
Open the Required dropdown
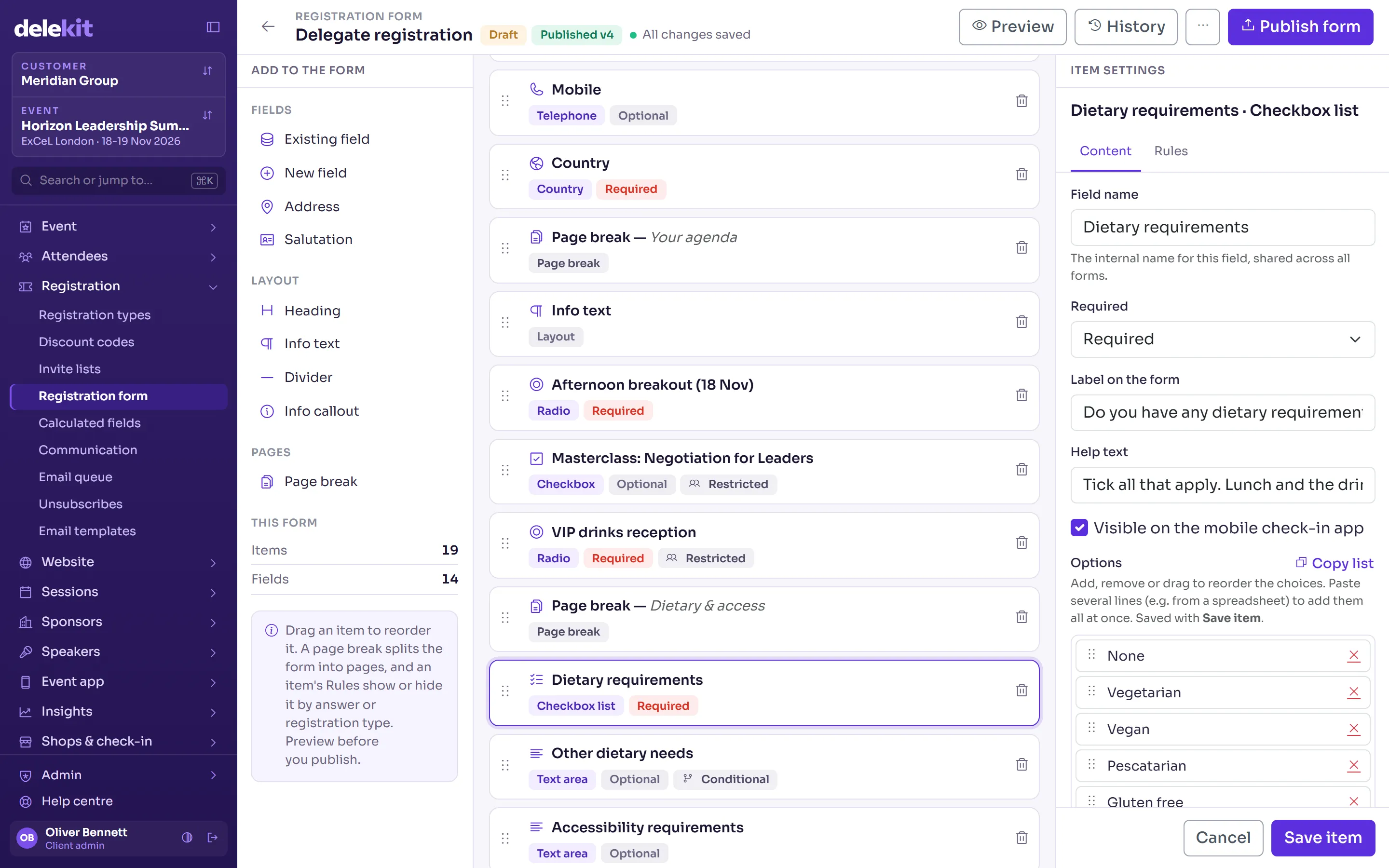click(1223, 339)
